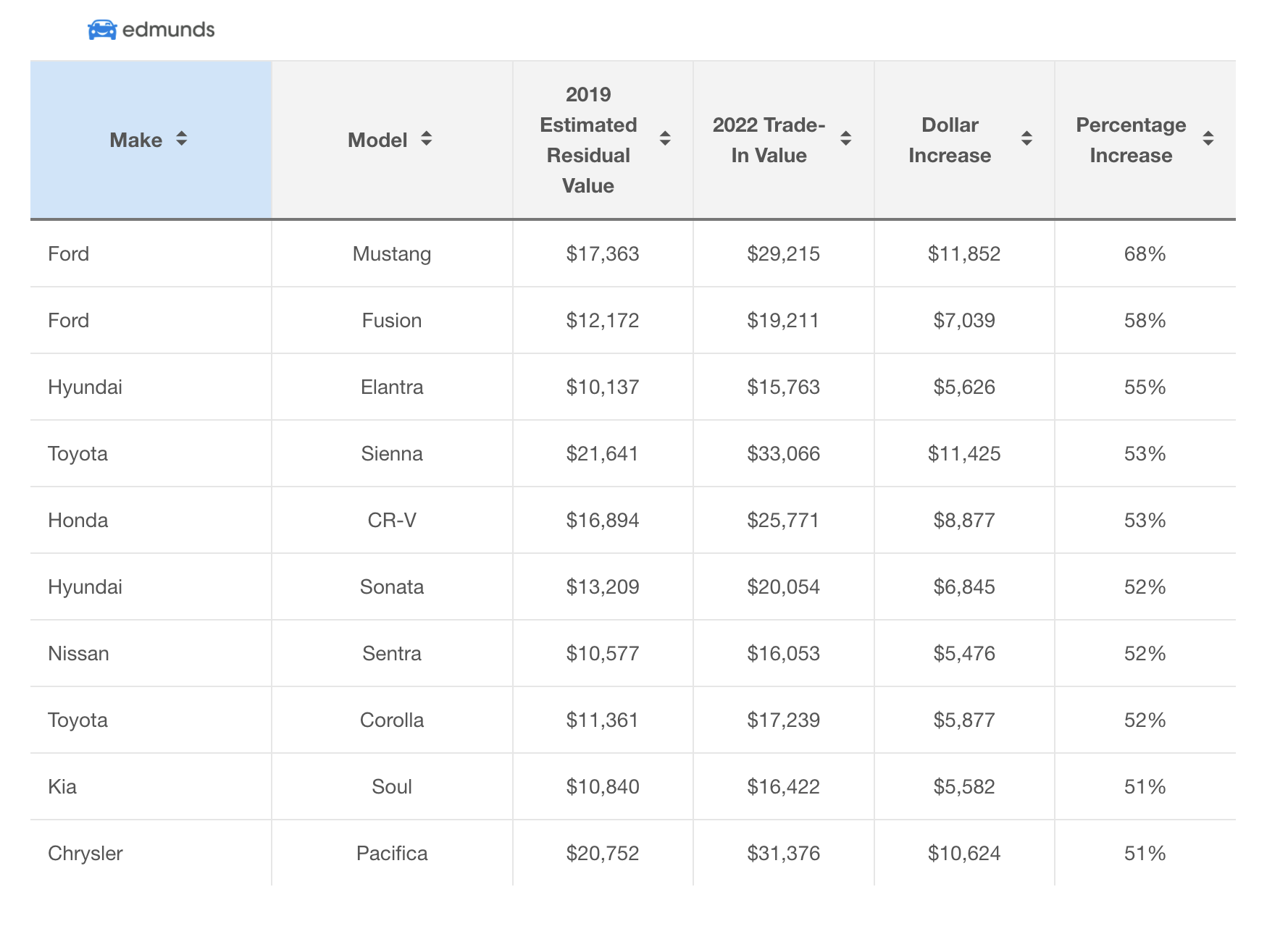Select the Hyundai Elantra make cell
Screen dimensions: 1288x934
click(85, 387)
